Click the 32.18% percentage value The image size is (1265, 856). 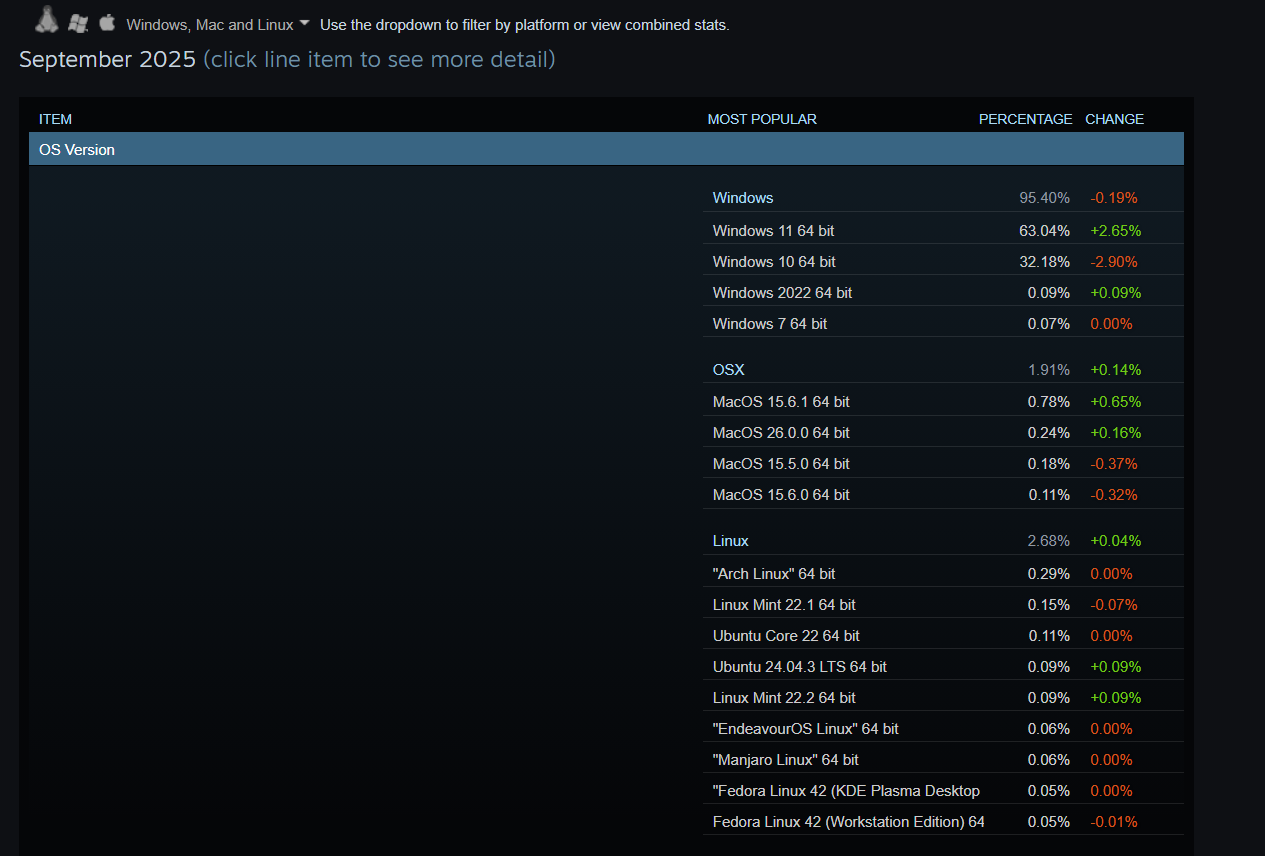tap(1044, 261)
